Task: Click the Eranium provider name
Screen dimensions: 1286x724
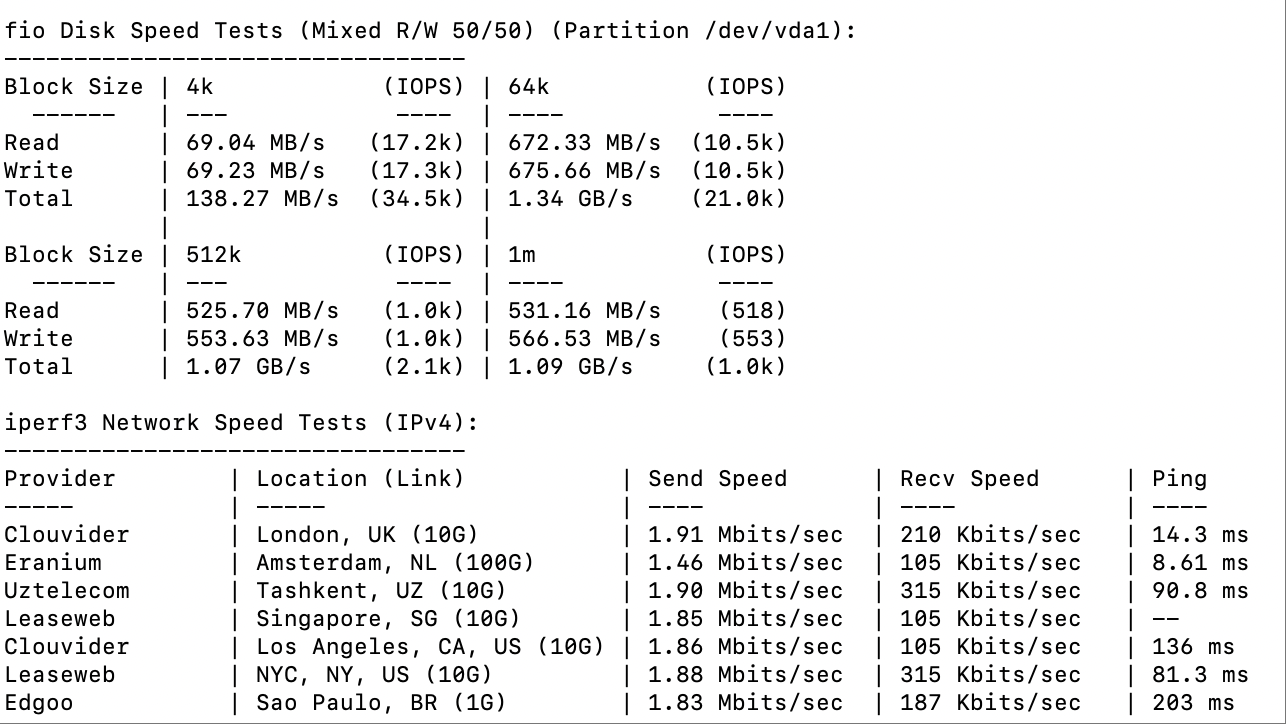Action: (x=53, y=563)
